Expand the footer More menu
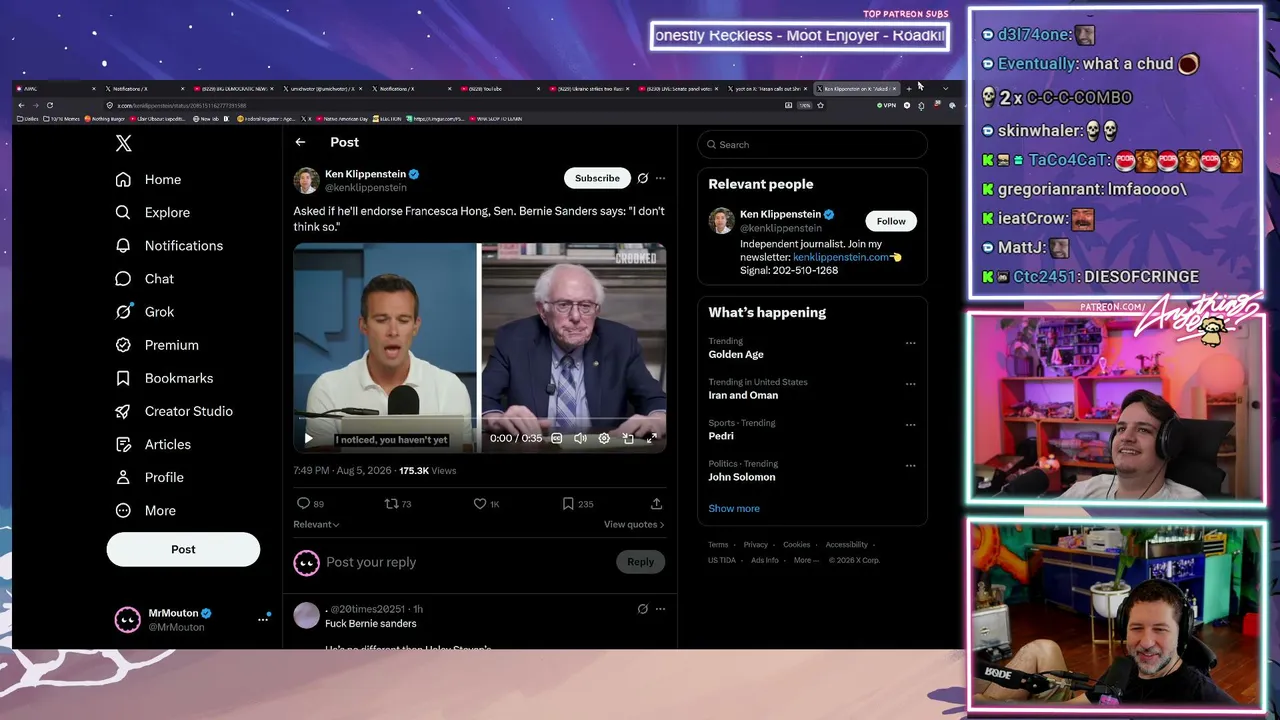This screenshot has width=1280, height=720. [x=805, y=560]
